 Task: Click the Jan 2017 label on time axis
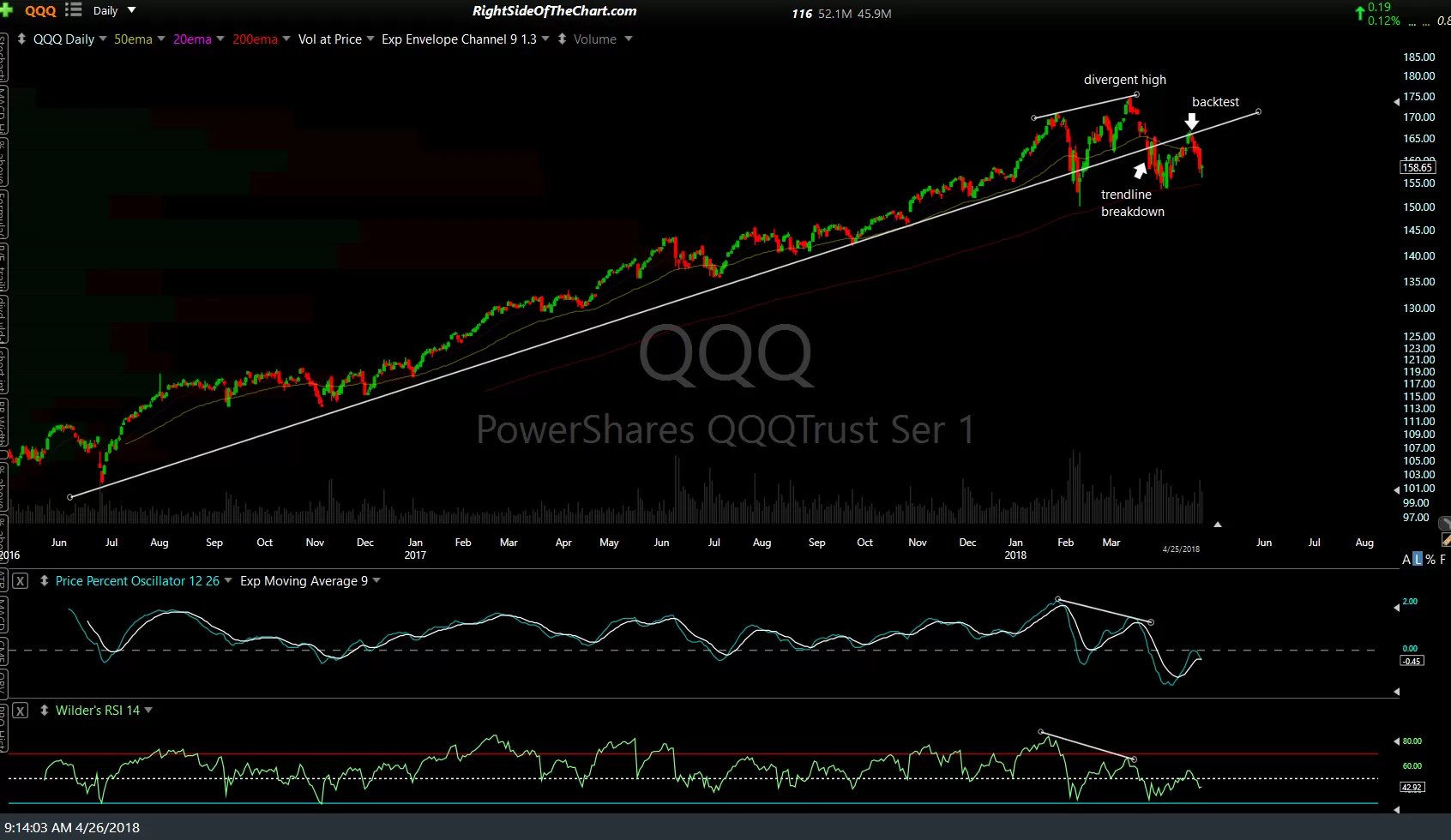coord(415,549)
